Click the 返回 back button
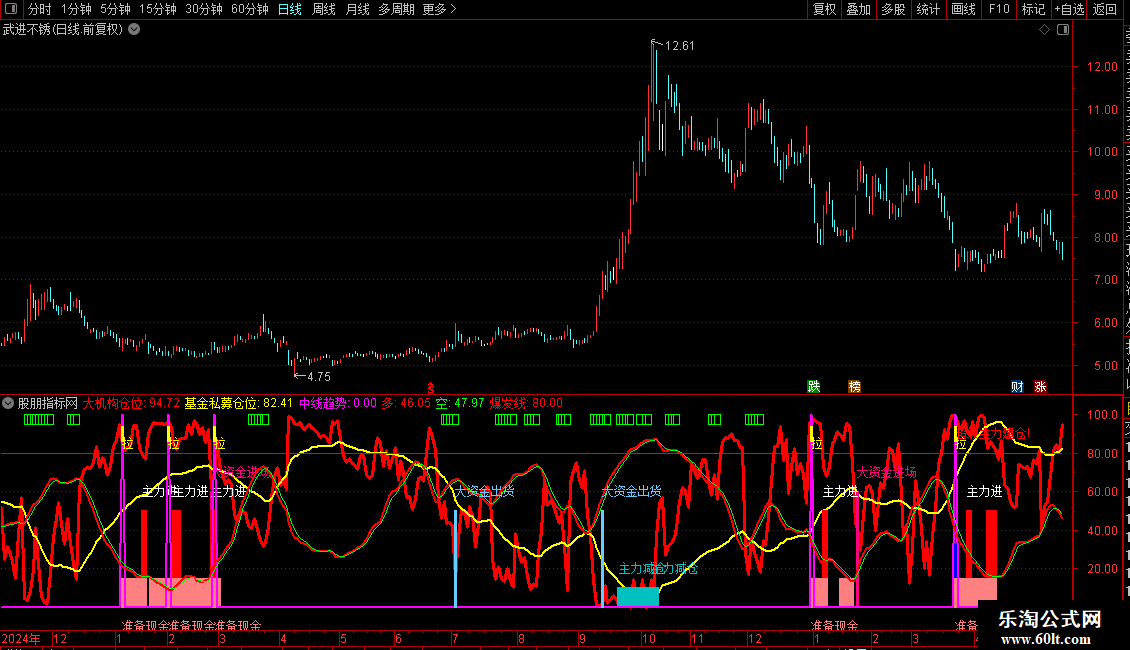 pos(1104,9)
